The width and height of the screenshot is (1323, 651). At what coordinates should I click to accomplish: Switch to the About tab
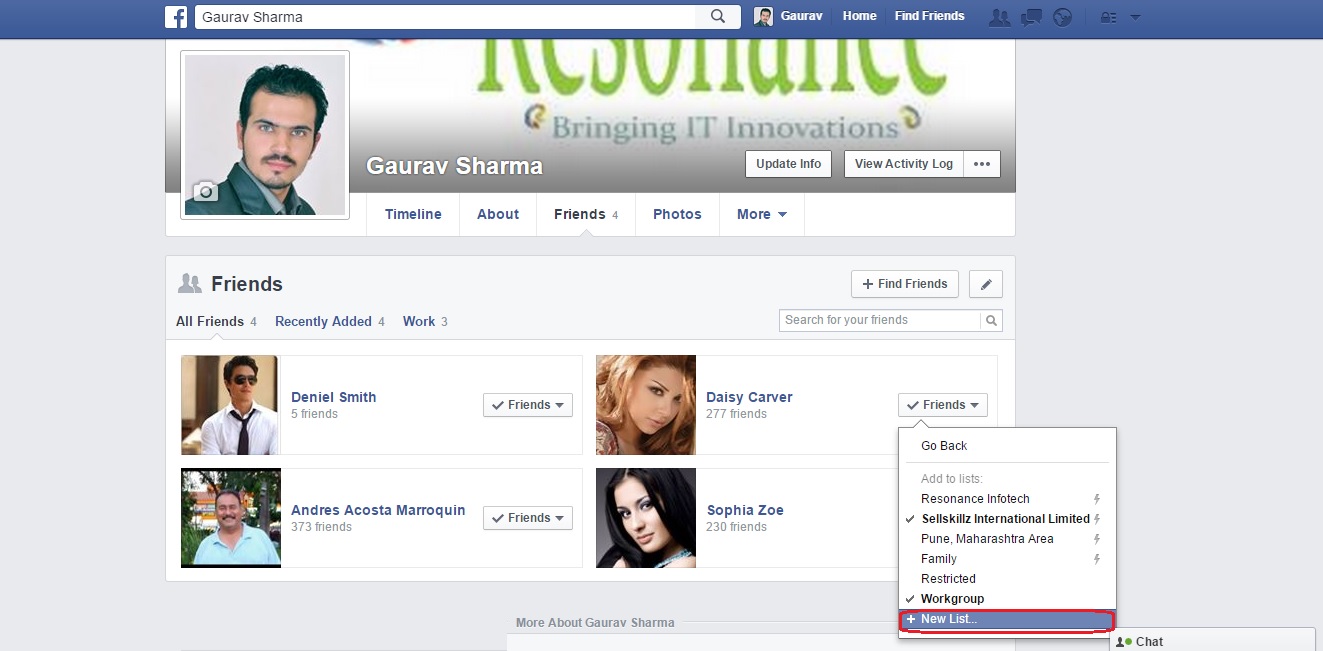498,214
